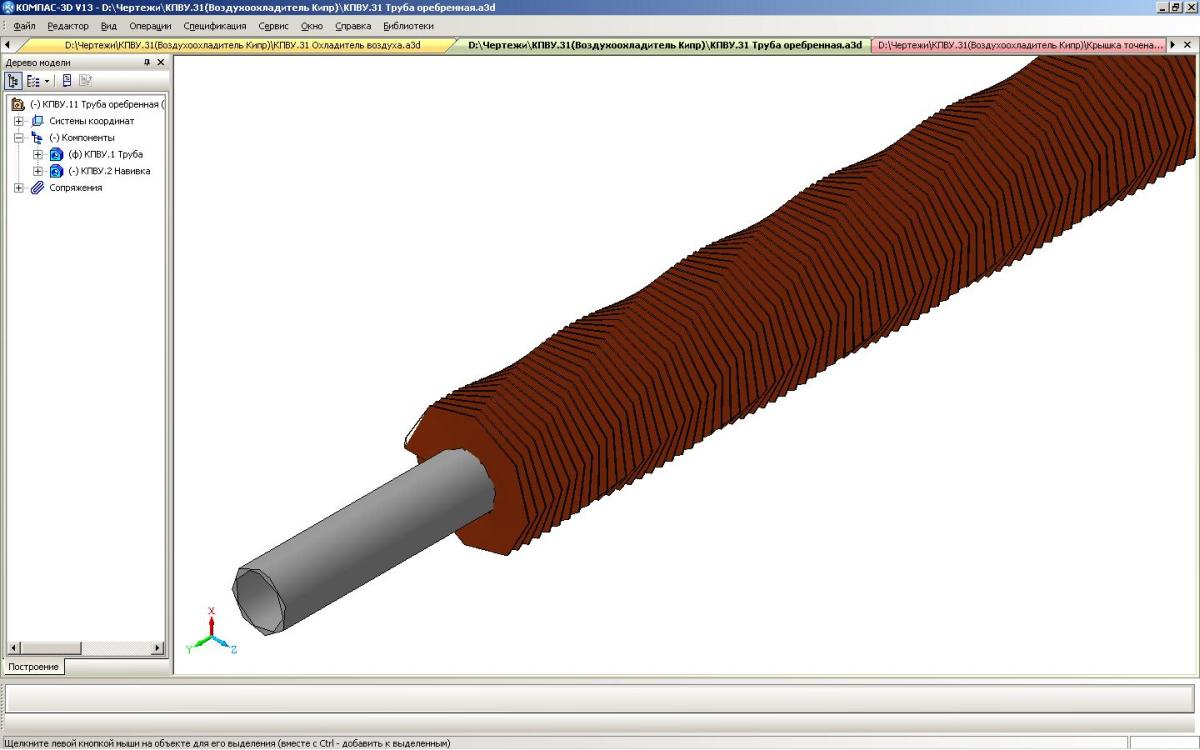Click the Построение tab at panel bottom
This screenshot has width=1200, height=750.
(x=33, y=666)
